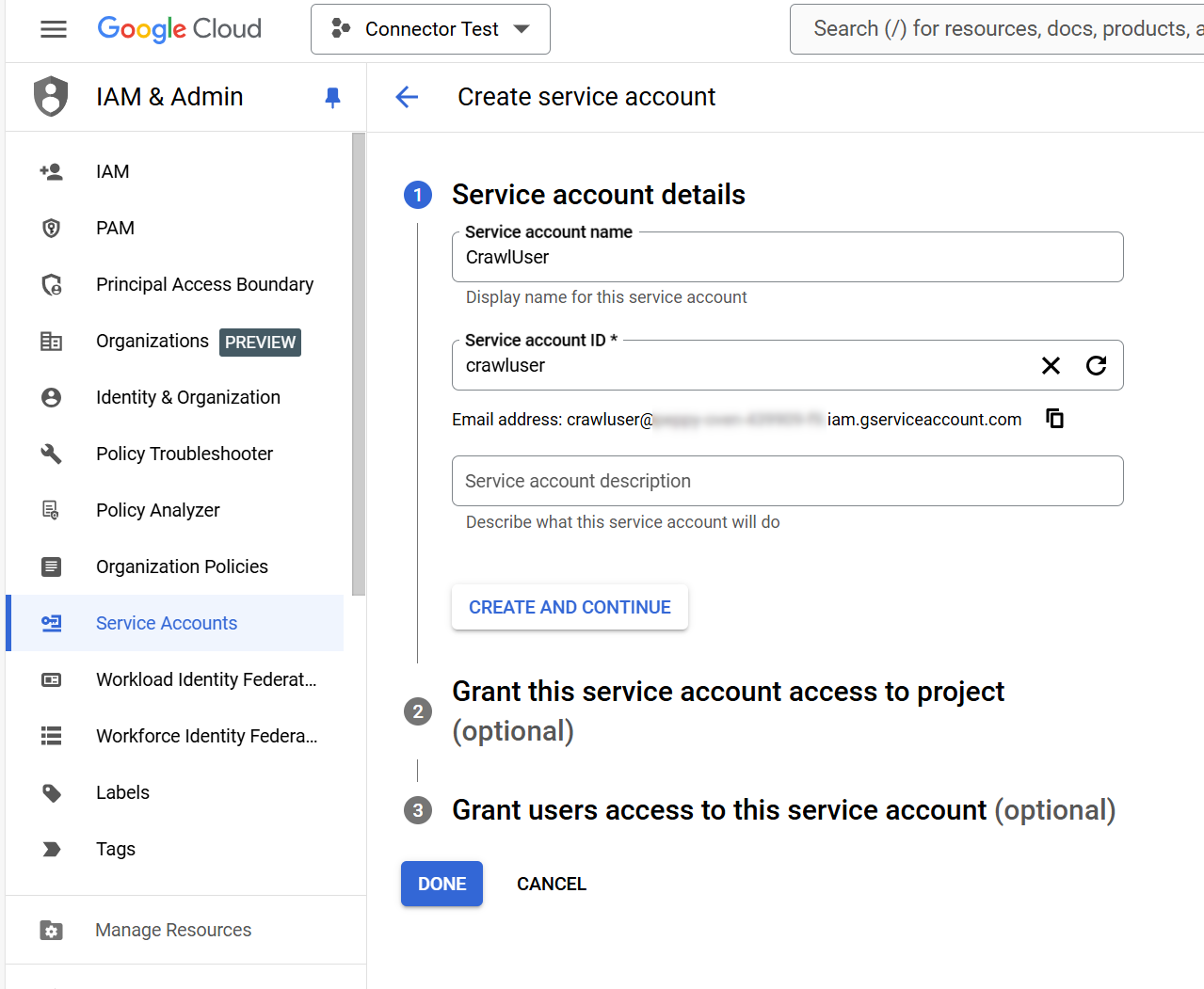Open the Tags page
Viewport: 1204px width, 989px height.
pyautogui.click(x=174, y=849)
